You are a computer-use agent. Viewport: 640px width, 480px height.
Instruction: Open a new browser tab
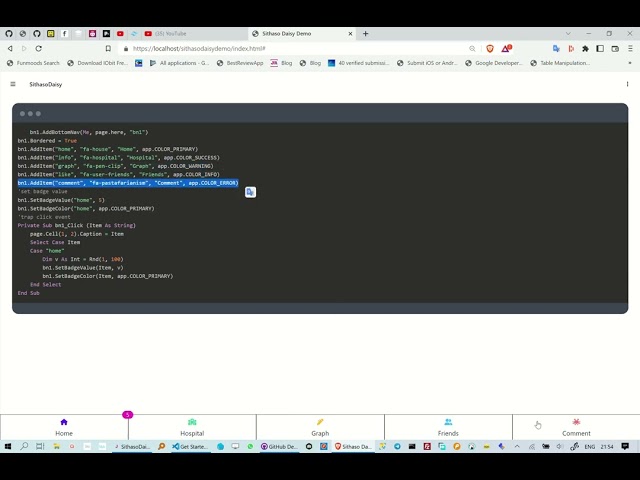365,33
